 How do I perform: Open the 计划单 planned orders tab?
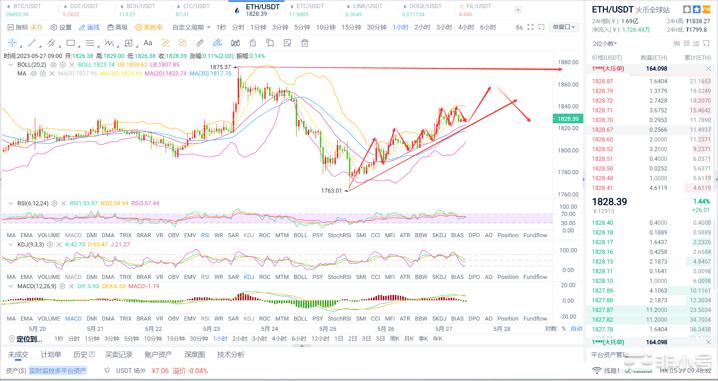(x=51, y=354)
